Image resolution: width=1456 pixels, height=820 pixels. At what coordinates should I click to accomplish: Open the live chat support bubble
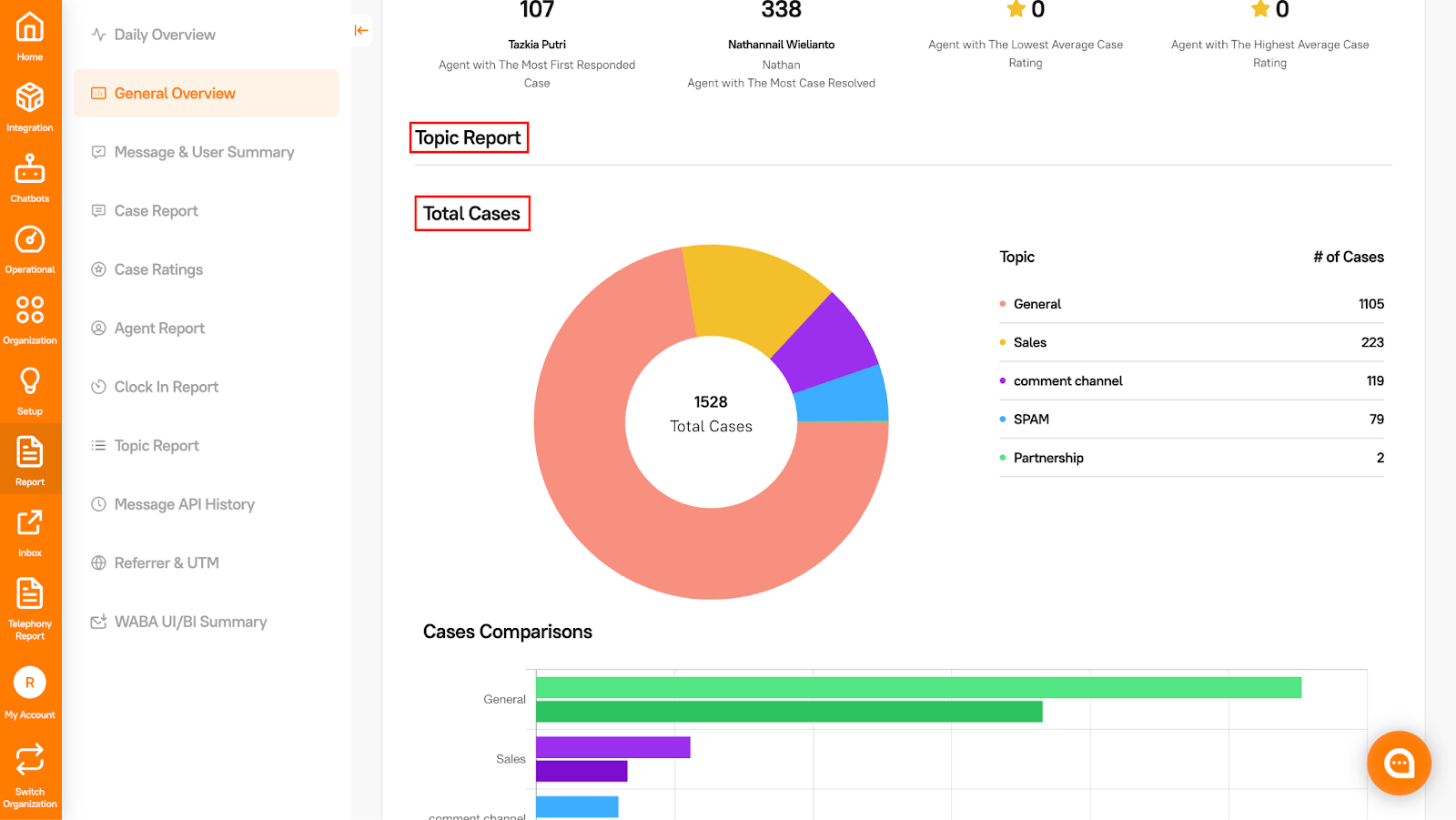click(x=1399, y=763)
